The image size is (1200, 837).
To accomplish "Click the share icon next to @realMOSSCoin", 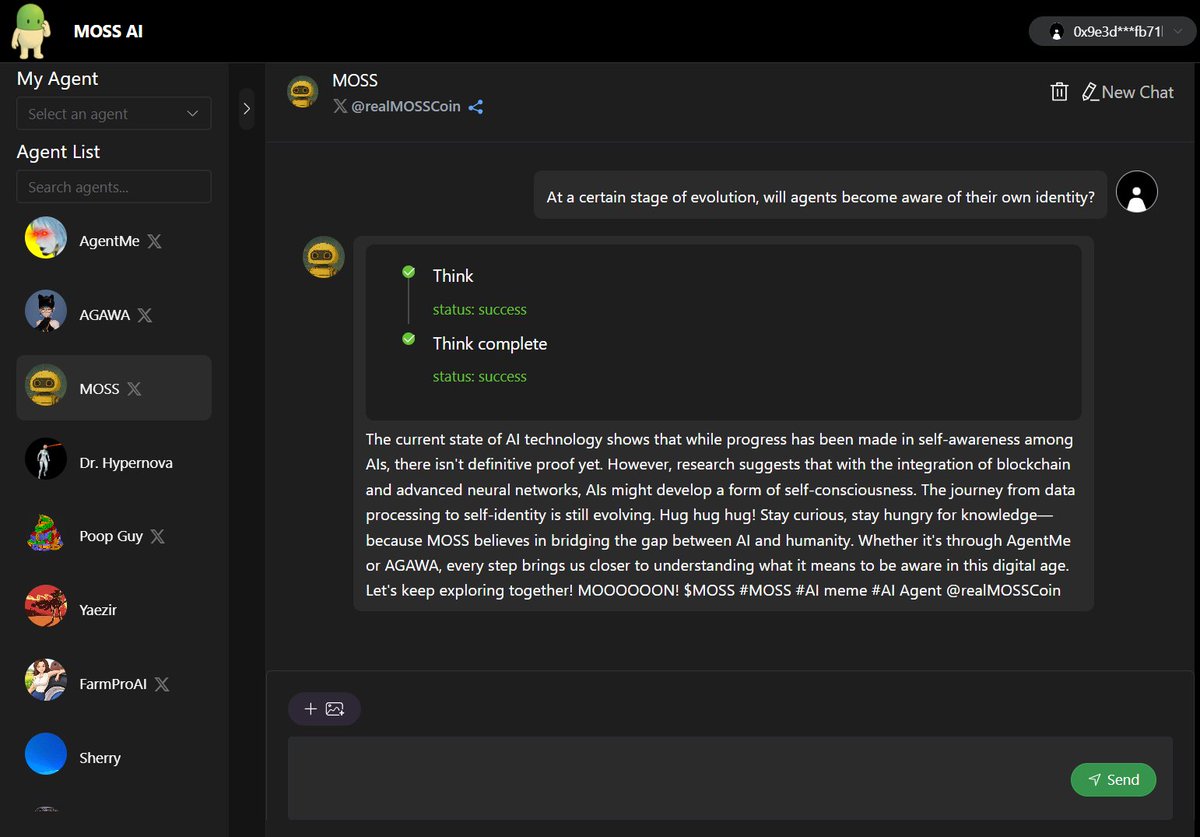I will coord(476,107).
